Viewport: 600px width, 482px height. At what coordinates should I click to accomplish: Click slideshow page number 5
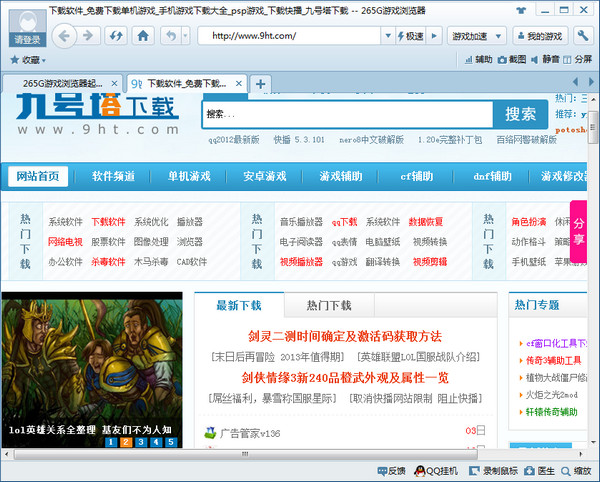pyautogui.click(x=171, y=442)
